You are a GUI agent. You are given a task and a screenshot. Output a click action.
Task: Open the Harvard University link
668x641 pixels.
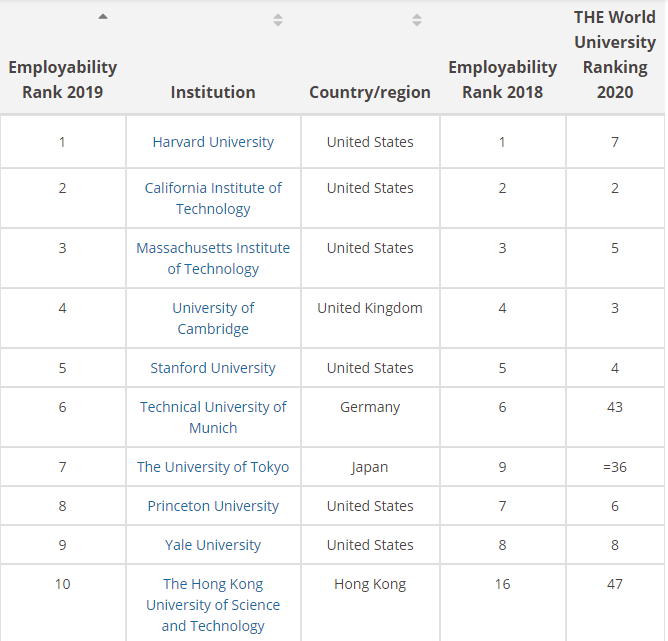[x=213, y=142]
